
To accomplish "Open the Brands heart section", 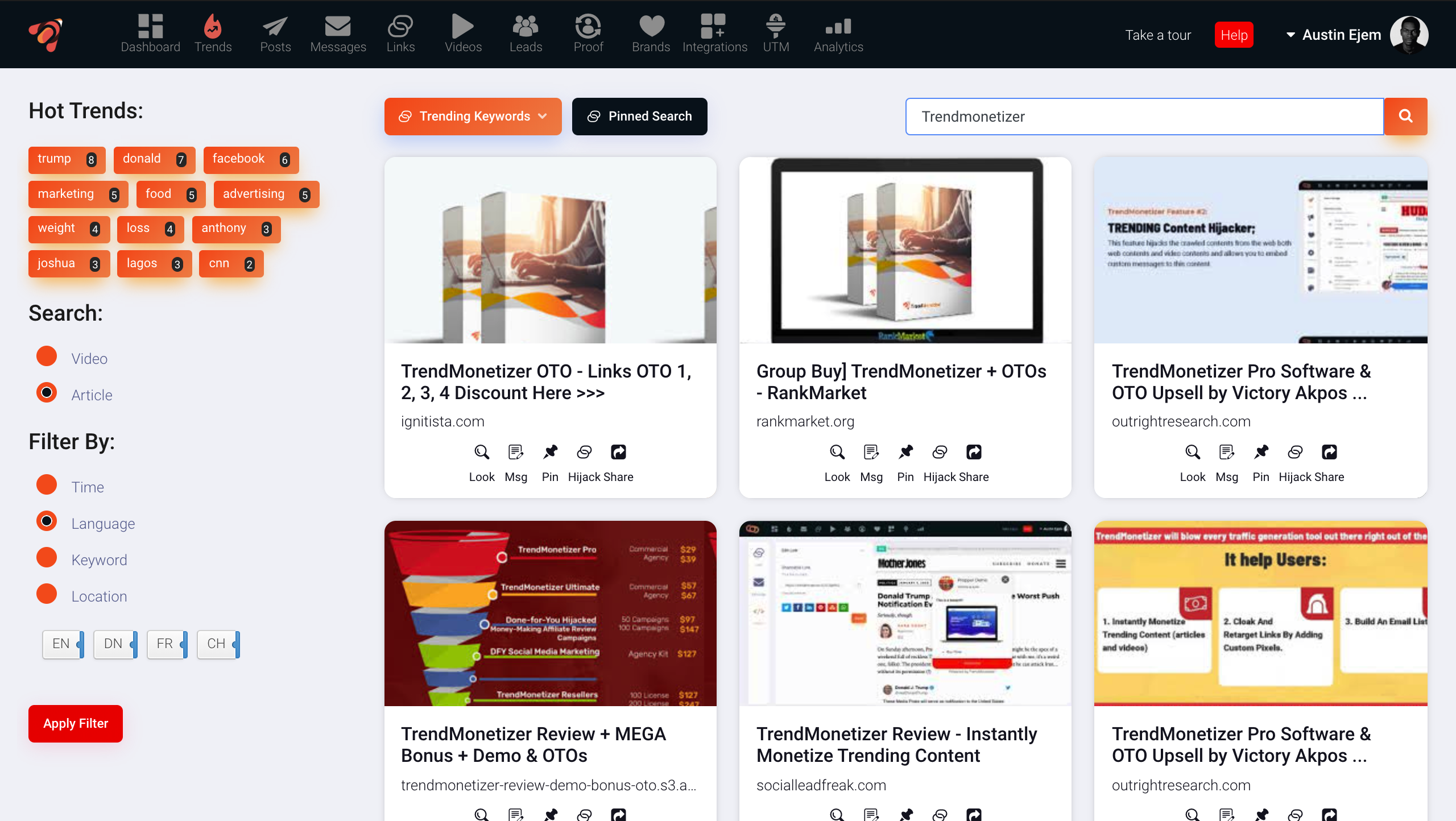I will 651,34.
